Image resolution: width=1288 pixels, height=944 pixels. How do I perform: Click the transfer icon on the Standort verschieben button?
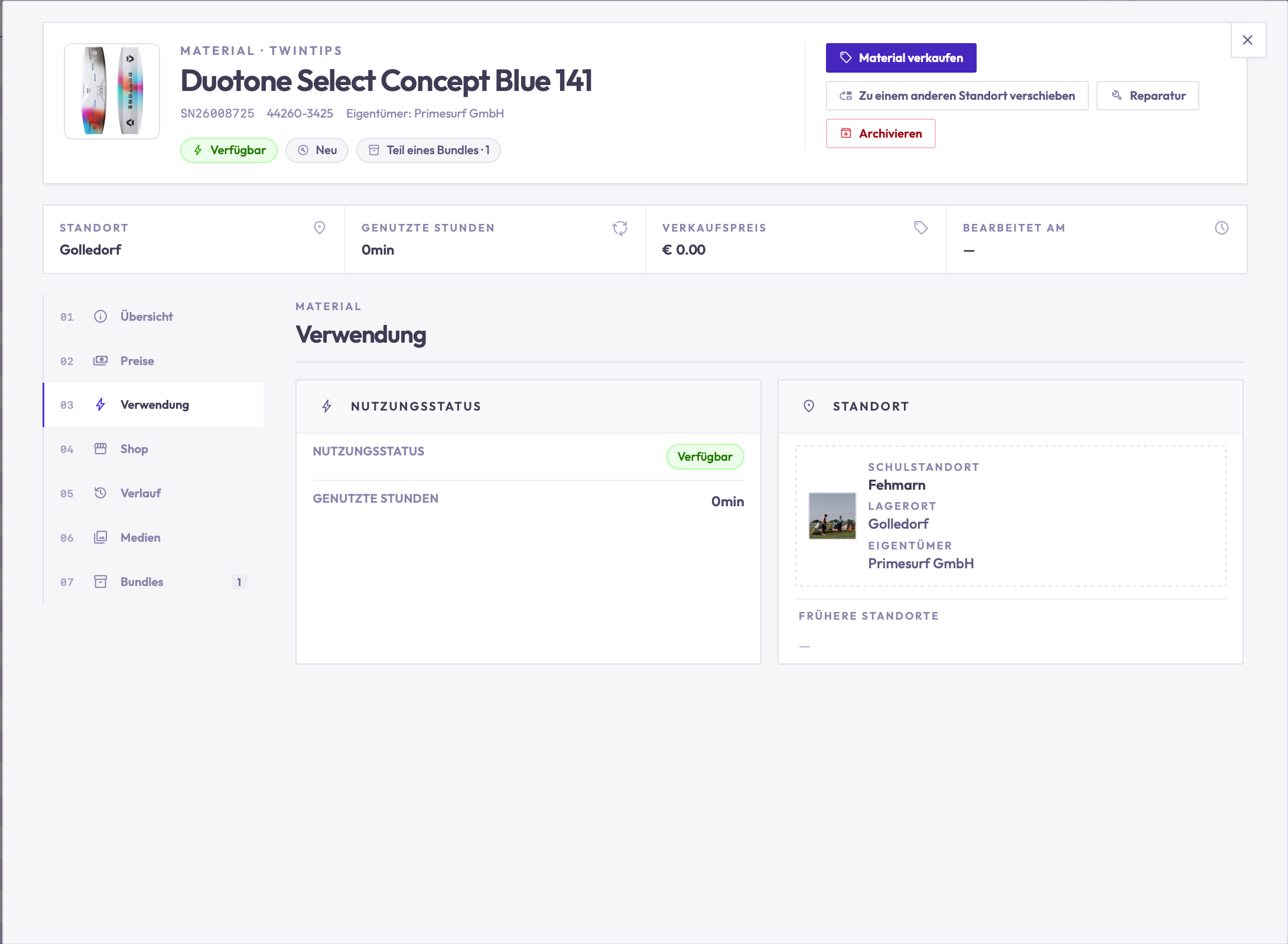coord(846,96)
